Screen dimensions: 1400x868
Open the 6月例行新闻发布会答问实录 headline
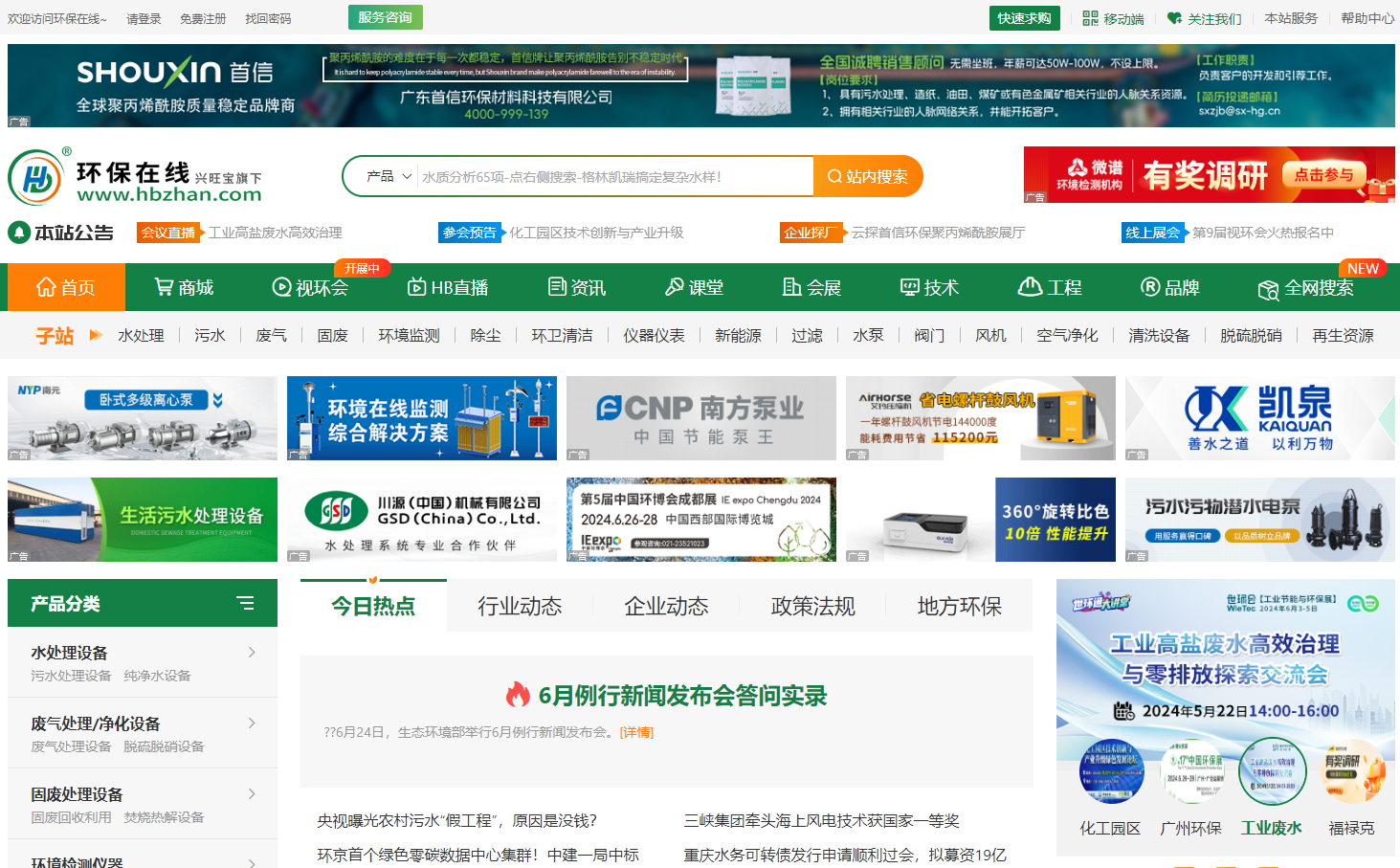click(x=682, y=696)
